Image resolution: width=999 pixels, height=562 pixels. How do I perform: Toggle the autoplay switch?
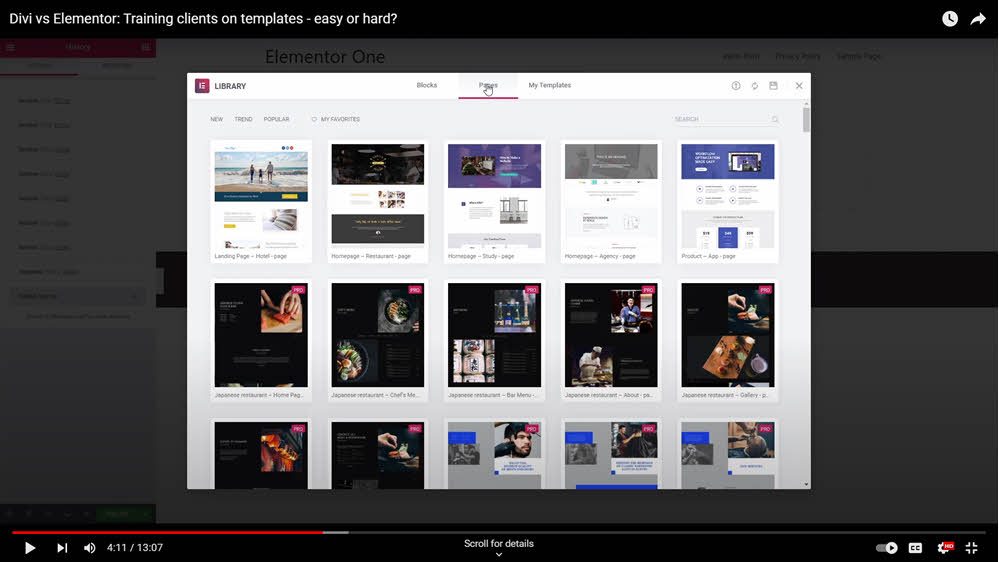(x=886, y=548)
